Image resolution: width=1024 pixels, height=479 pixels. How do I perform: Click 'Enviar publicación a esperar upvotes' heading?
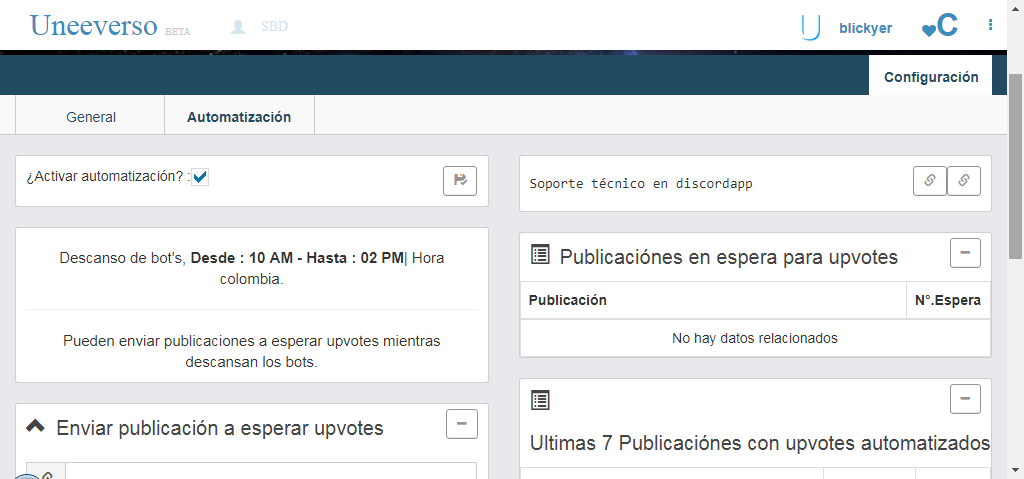point(219,428)
